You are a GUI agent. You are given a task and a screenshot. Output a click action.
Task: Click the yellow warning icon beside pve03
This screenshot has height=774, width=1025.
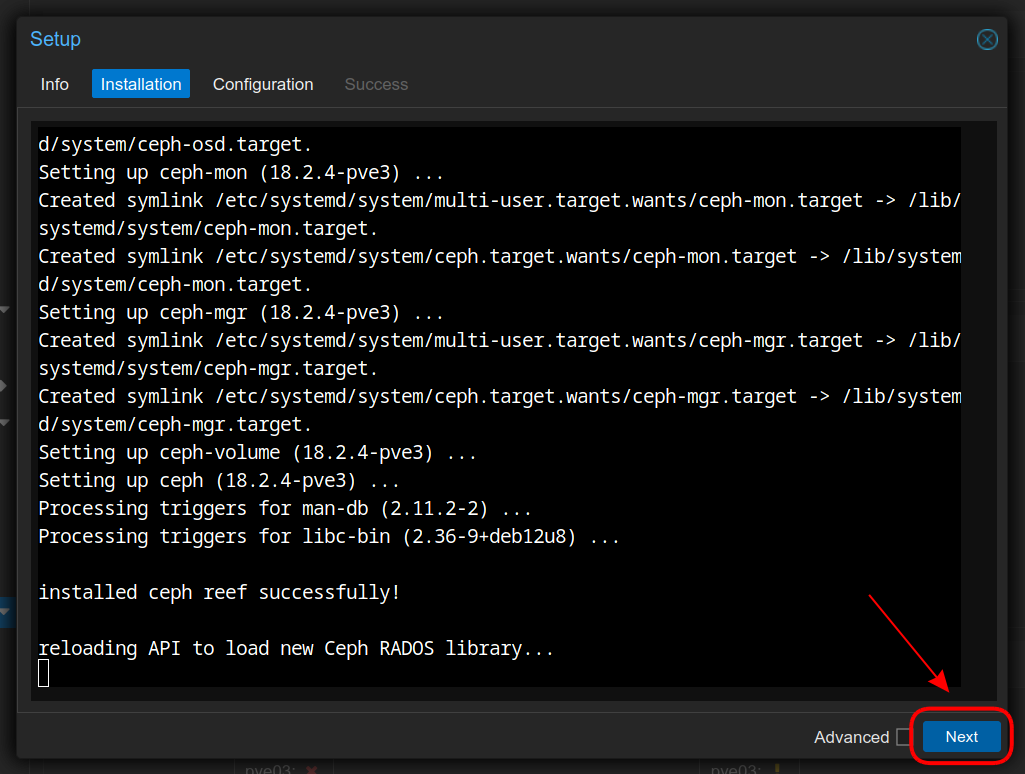coord(777,769)
